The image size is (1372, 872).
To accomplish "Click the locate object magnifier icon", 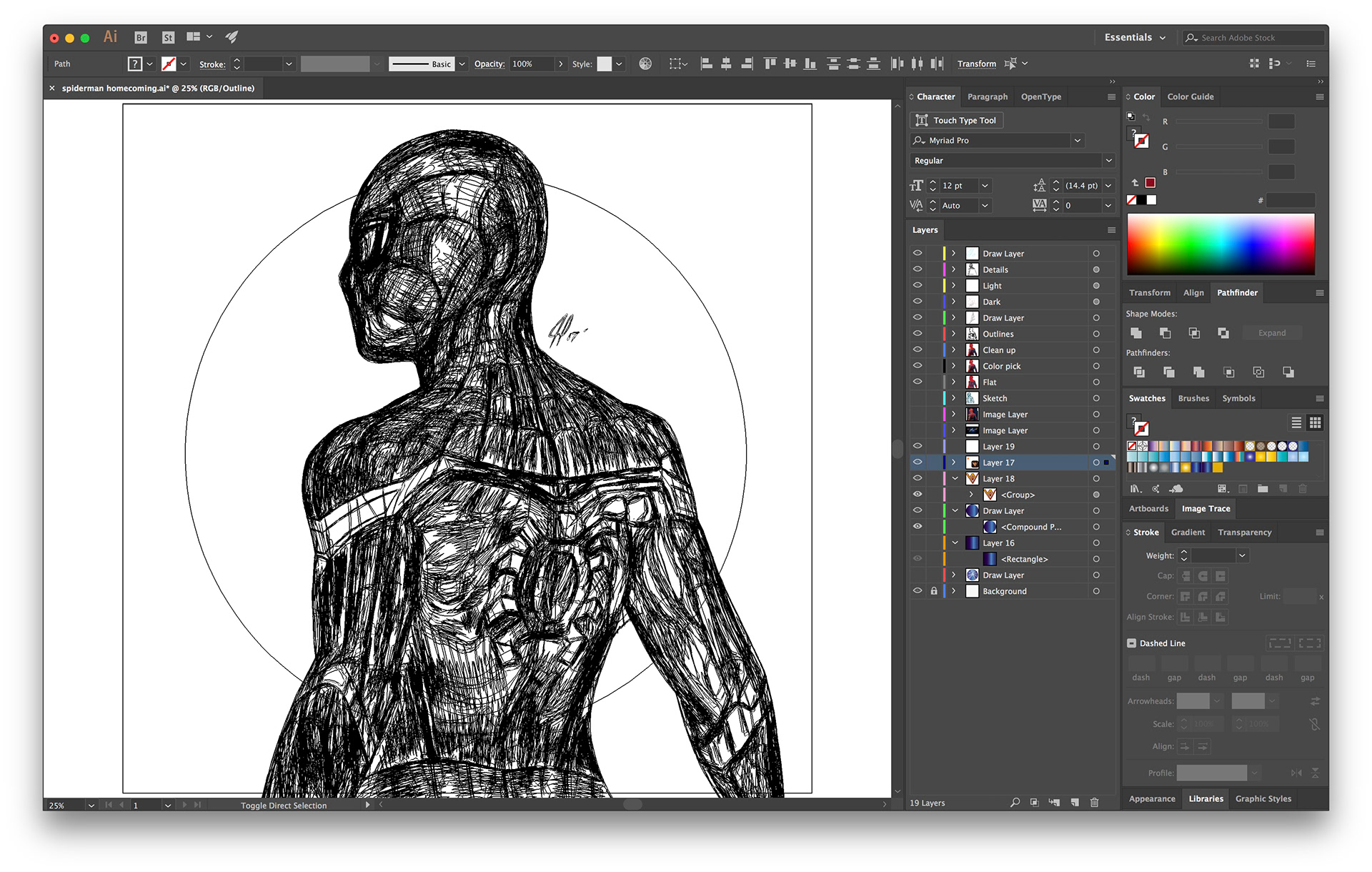I will 1015,803.
